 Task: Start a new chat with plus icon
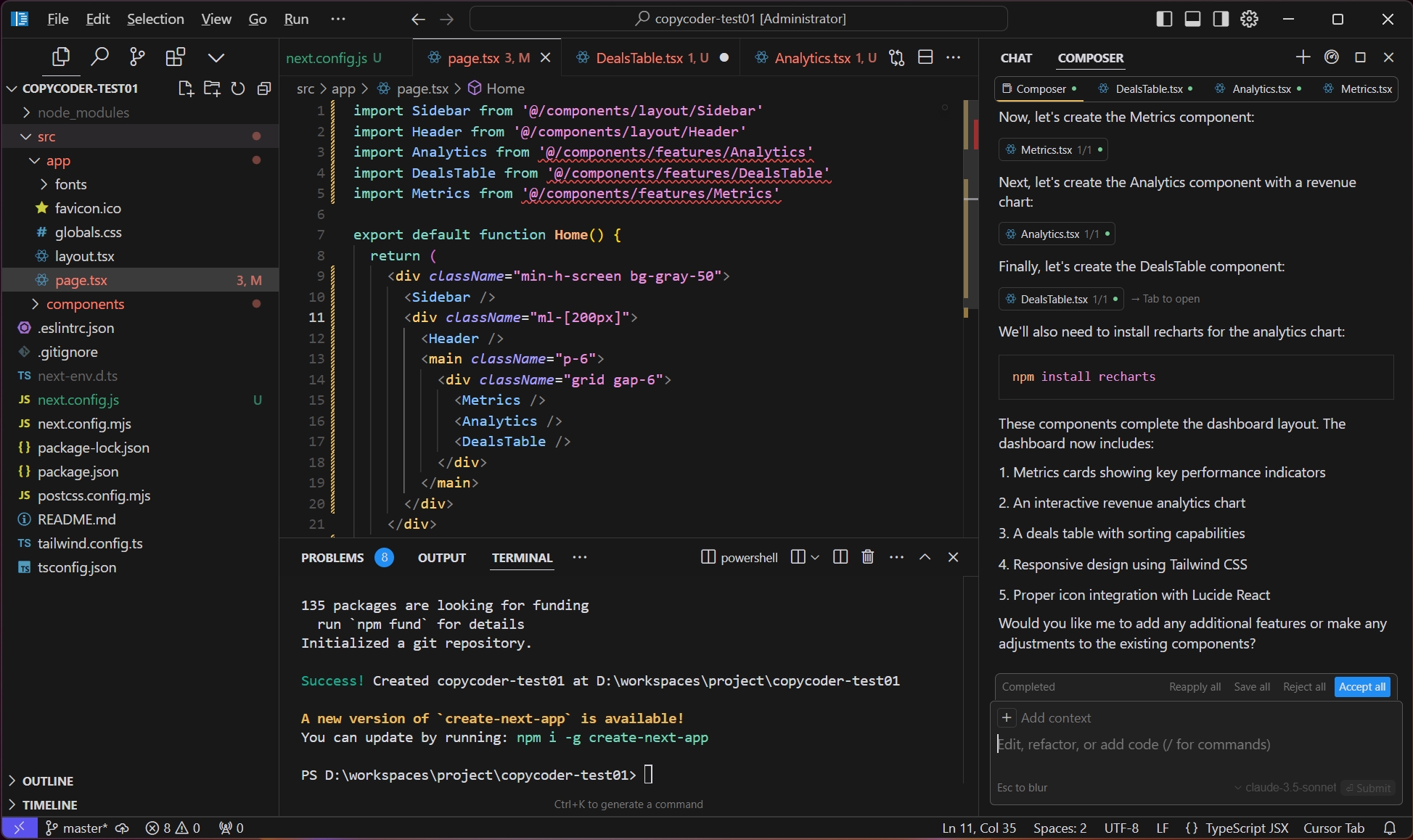[x=1303, y=57]
